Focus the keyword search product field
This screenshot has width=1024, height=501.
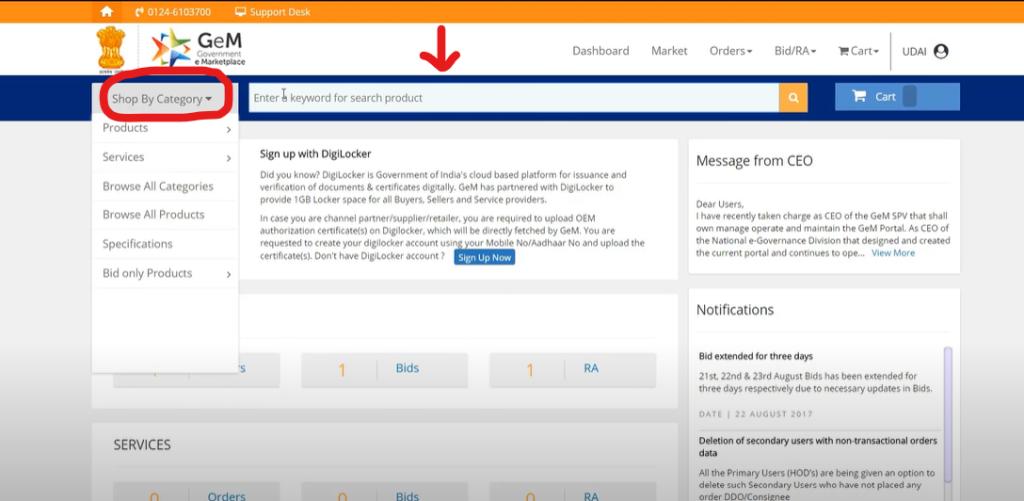pyautogui.click(x=513, y=98)
